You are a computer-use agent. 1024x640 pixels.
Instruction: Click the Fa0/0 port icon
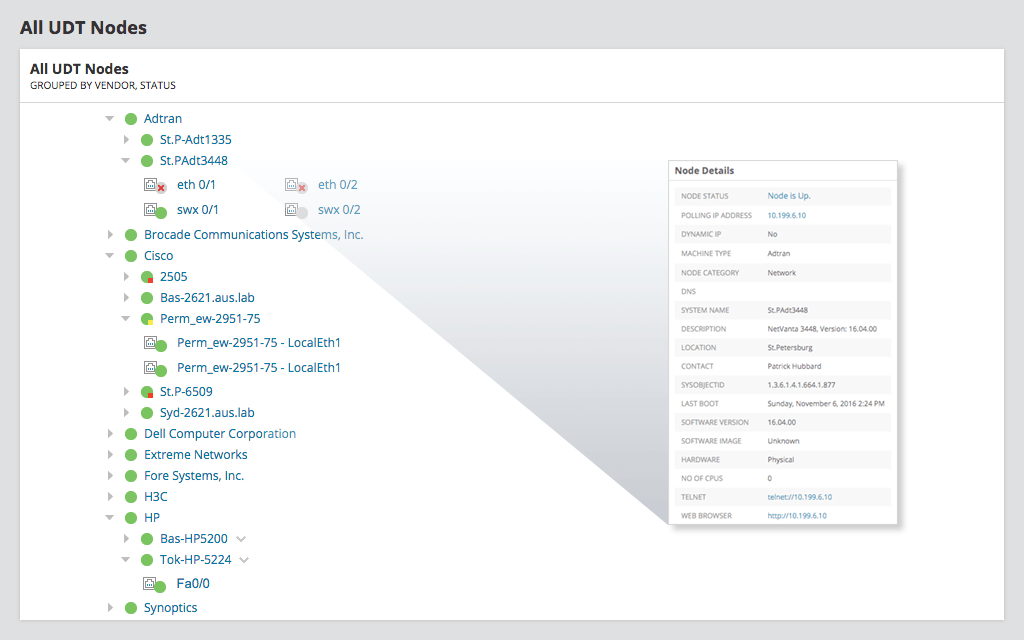point(154,584)
